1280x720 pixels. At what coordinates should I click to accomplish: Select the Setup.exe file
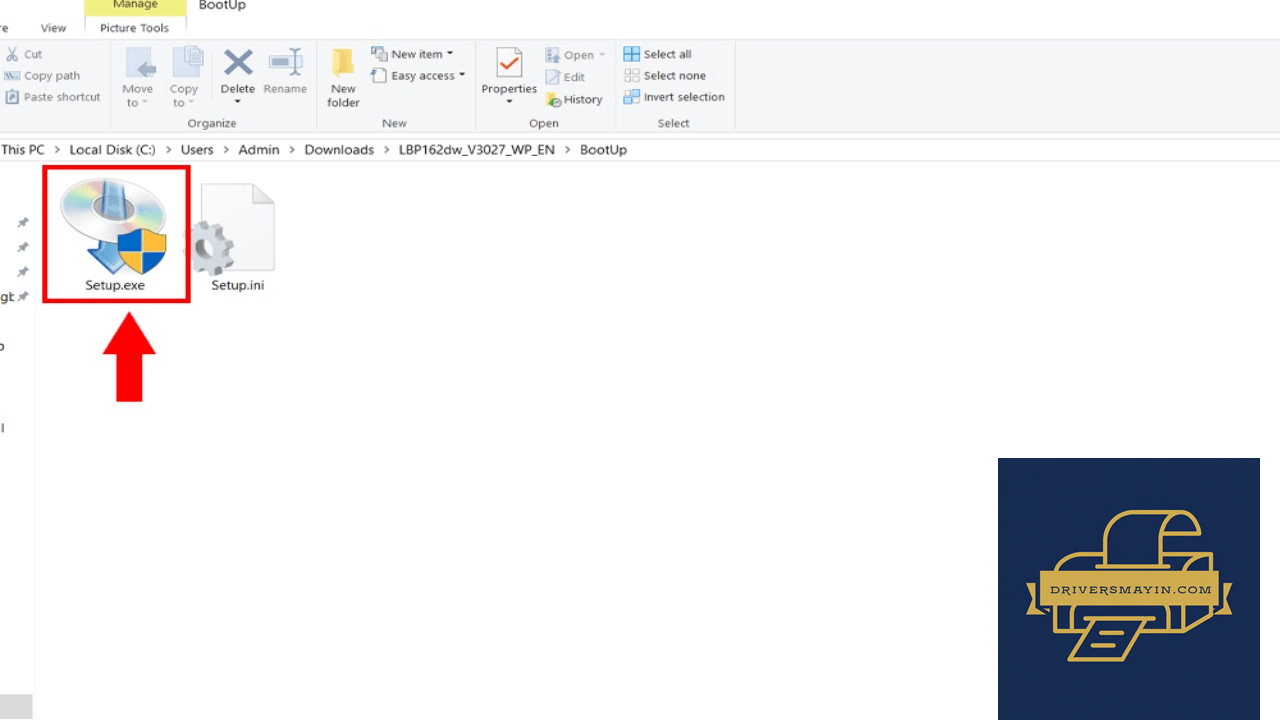(x=115, y=234)
